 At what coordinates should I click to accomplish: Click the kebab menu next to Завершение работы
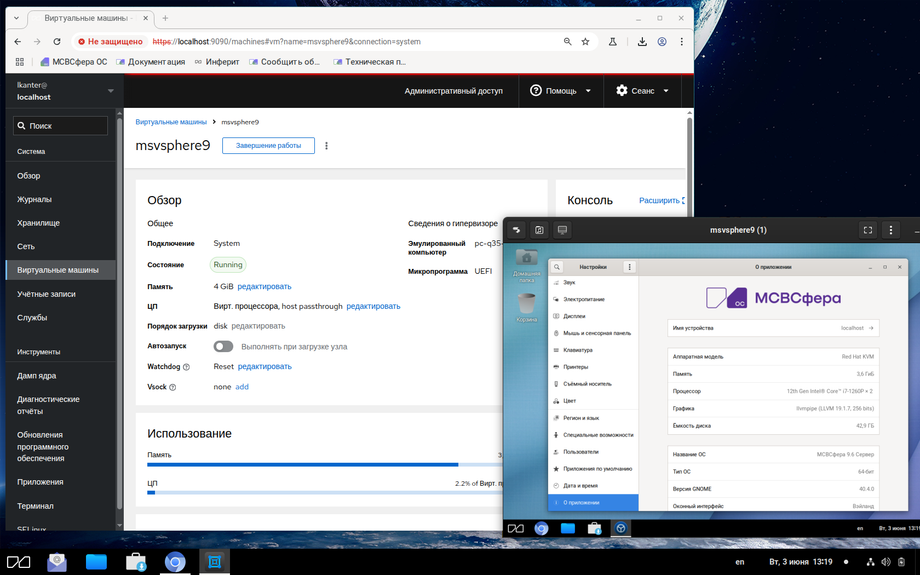tap(326, 146)
